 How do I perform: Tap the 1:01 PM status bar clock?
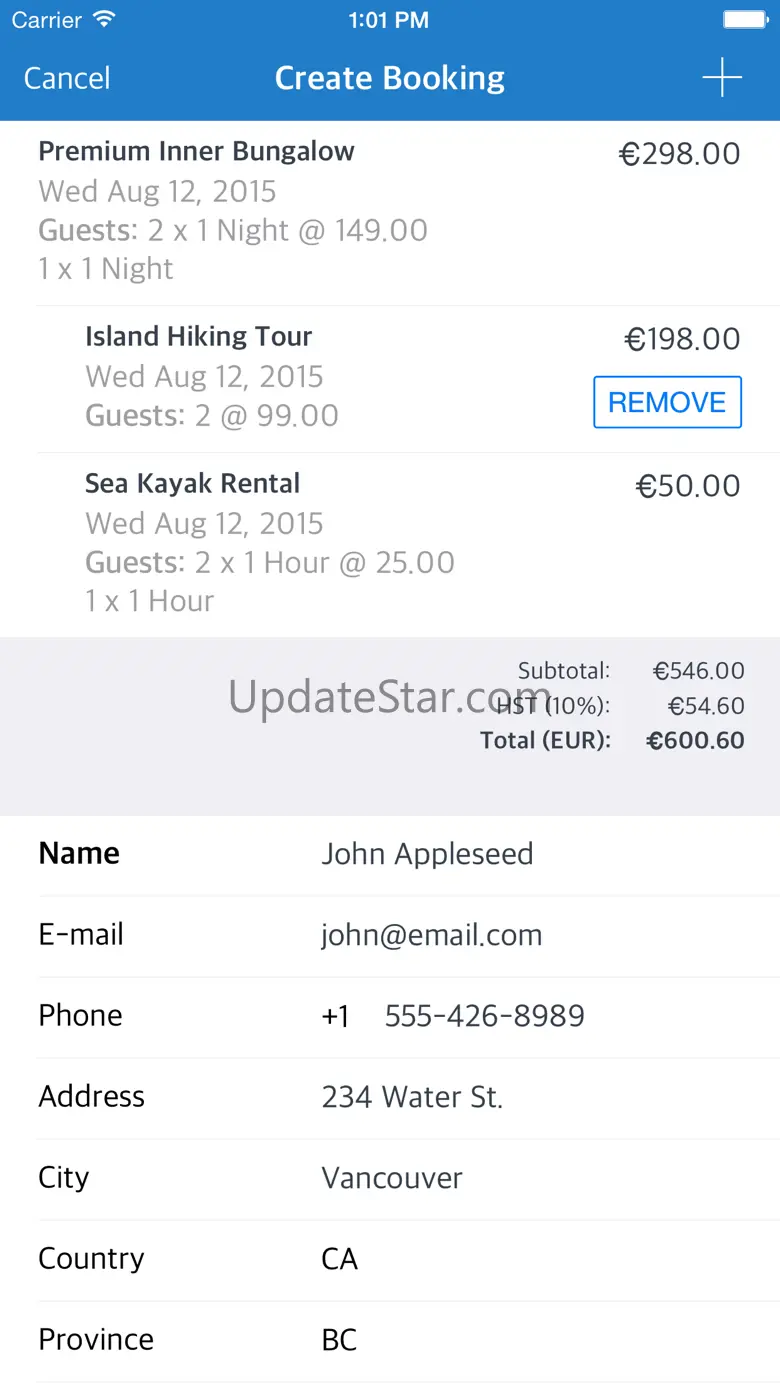[x=389, y=20]
